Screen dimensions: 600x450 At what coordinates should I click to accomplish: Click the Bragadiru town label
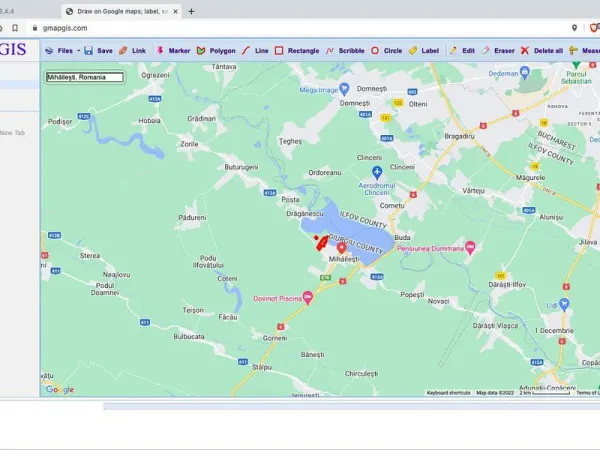[459, 136]
